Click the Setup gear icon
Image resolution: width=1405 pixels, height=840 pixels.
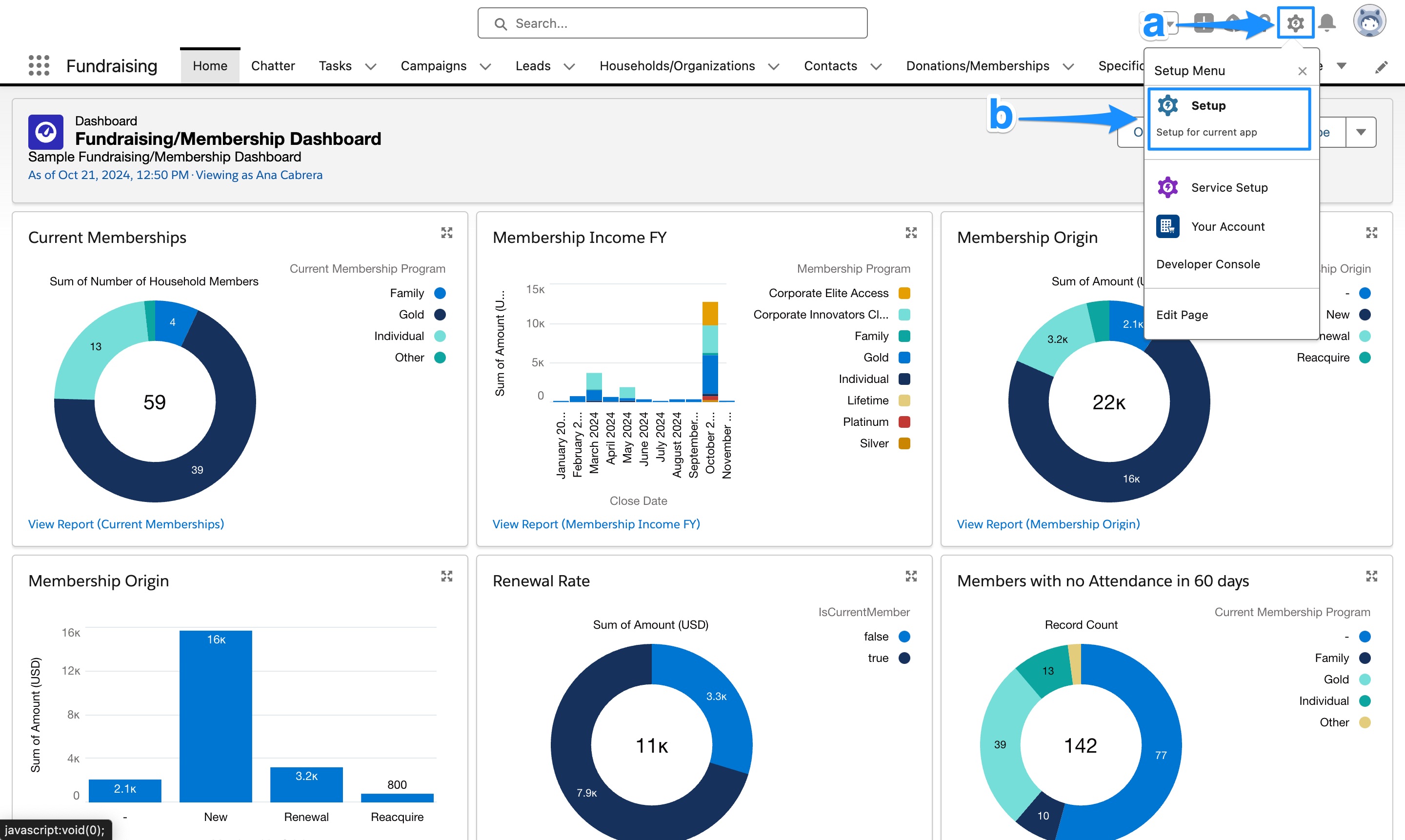click(x=1296, y=22)
